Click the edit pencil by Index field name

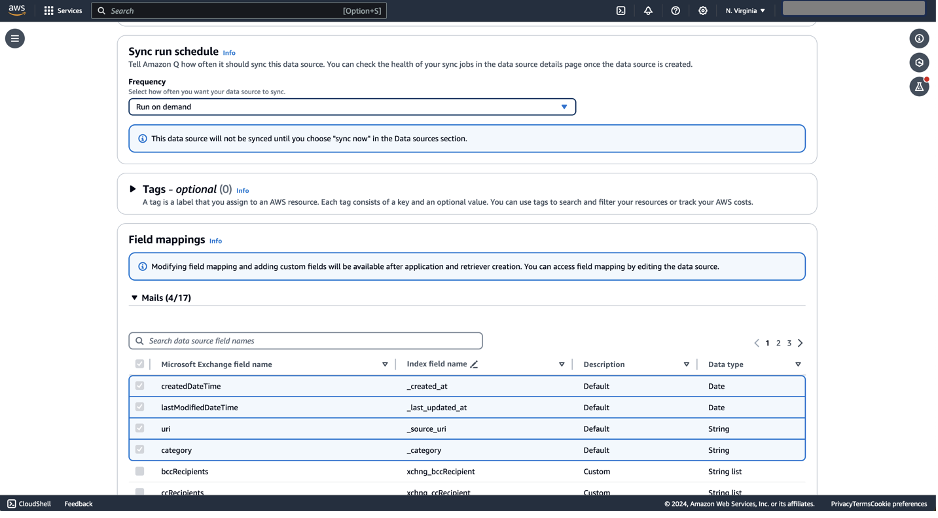pos(474,364)
